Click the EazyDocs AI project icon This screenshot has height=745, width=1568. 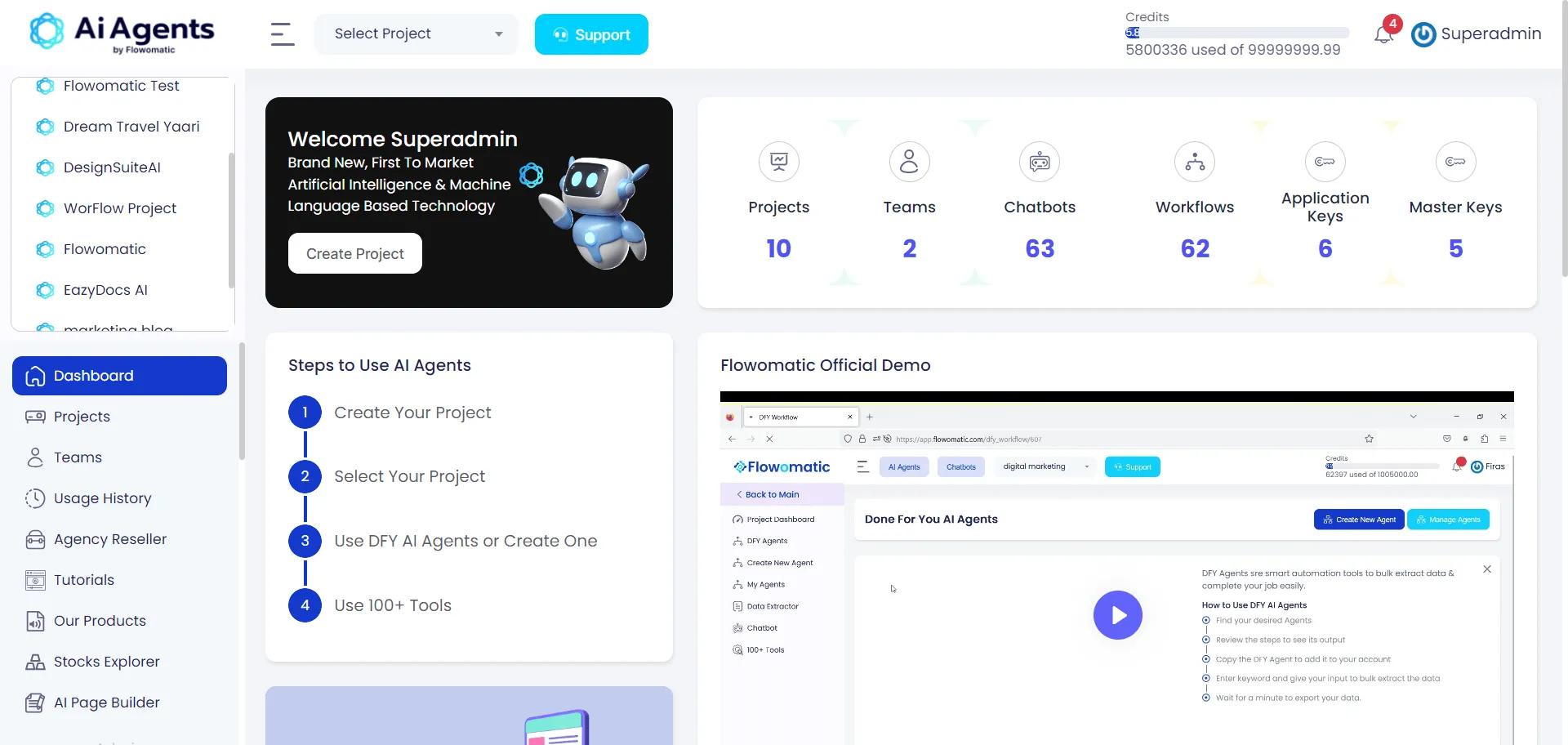click(x=46, y=290)
